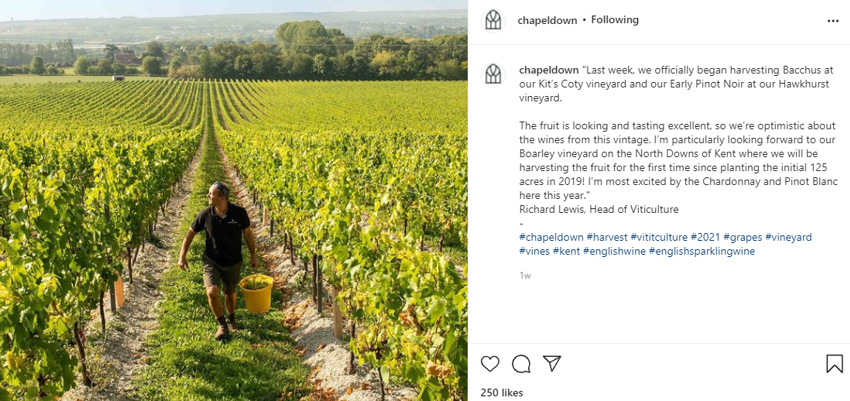Click chapeldown avatar beside the caption
The width and height of the screenshot is (850, 401).
pyautogui.click(x=493, y=74)
